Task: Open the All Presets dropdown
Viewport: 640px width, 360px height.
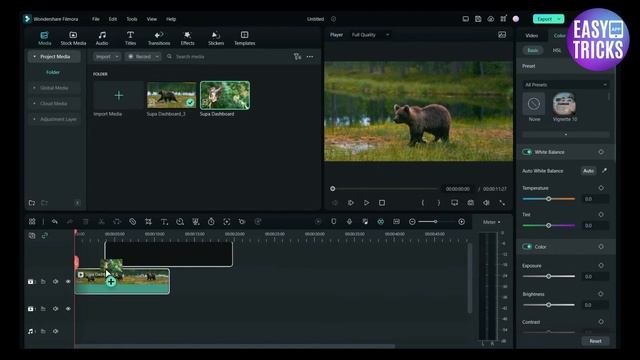Action: tap(565, 84)
